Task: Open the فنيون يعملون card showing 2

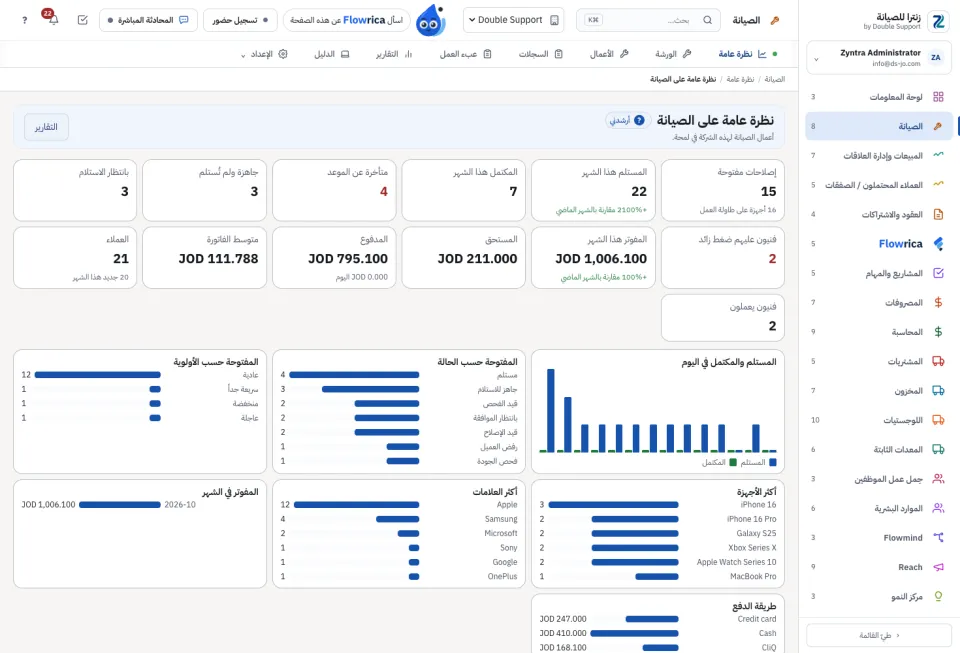Action: 722,318
